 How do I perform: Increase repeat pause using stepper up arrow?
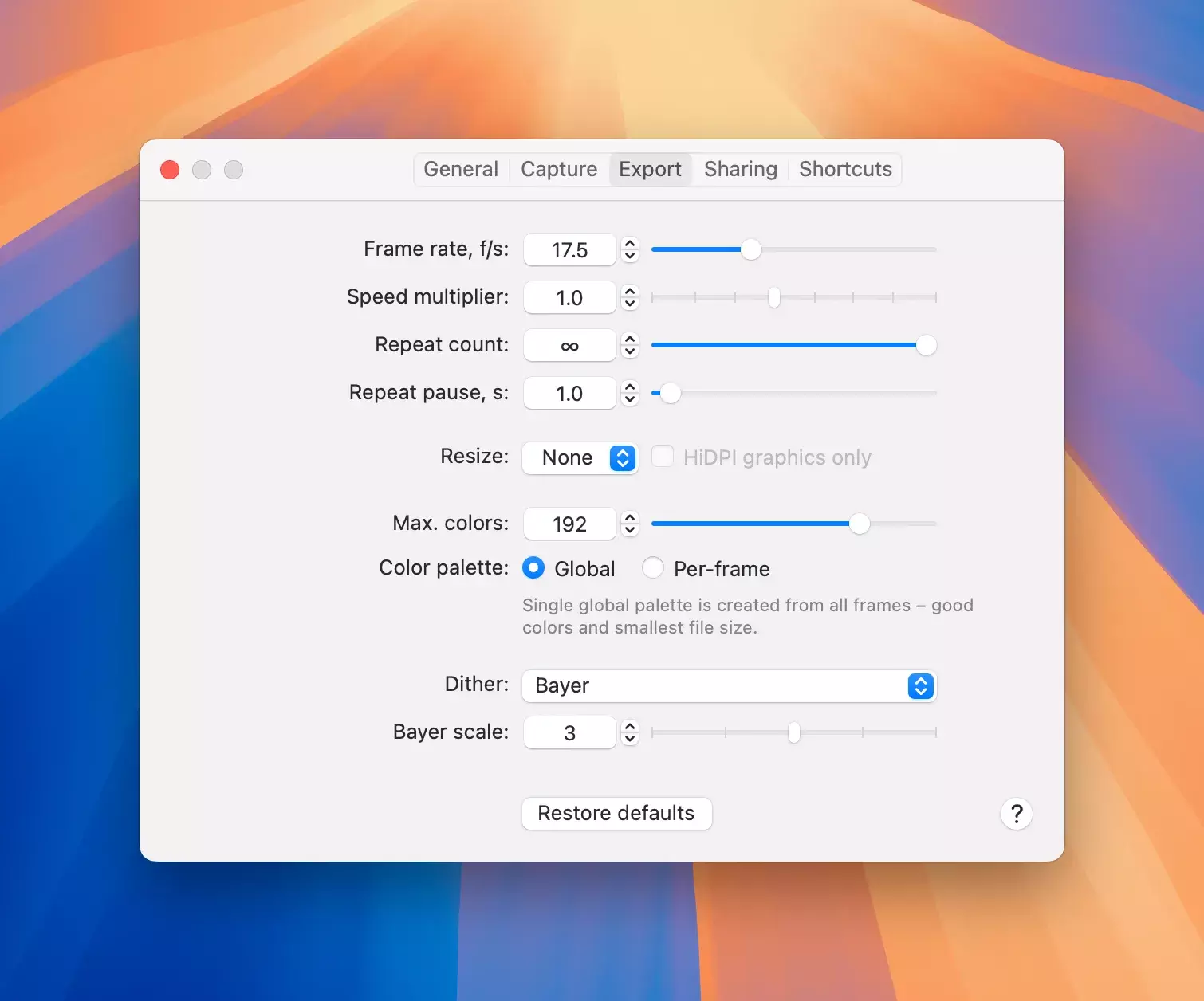[630, 387]
